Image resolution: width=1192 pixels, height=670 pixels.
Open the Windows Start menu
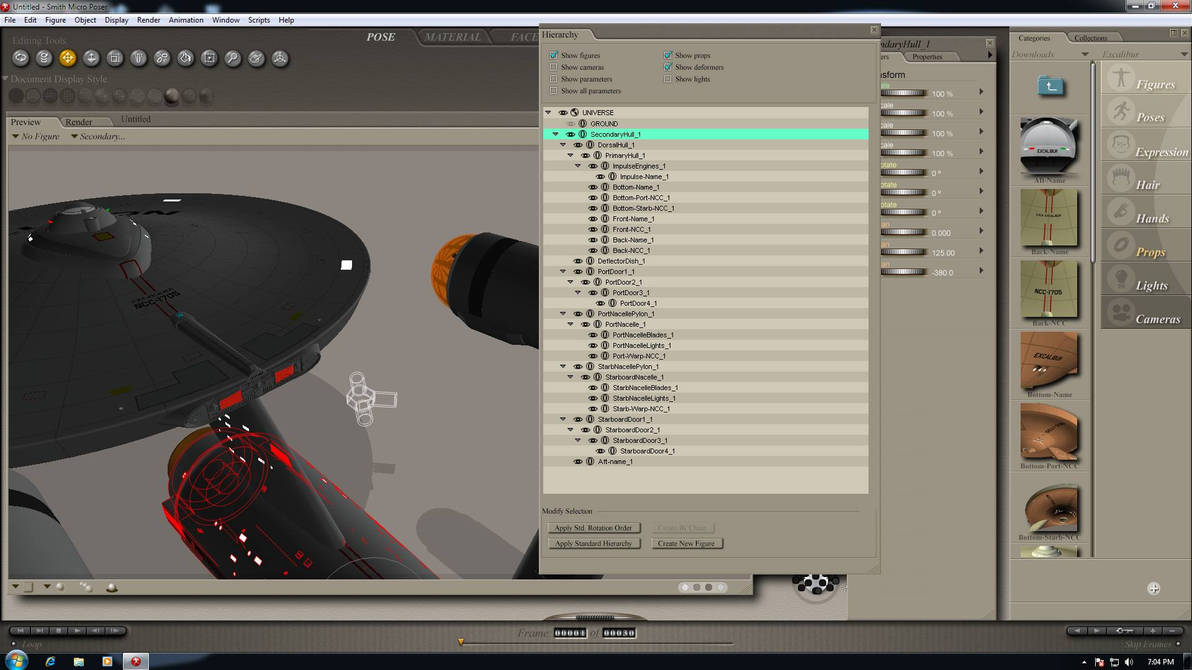click(16, 660)
